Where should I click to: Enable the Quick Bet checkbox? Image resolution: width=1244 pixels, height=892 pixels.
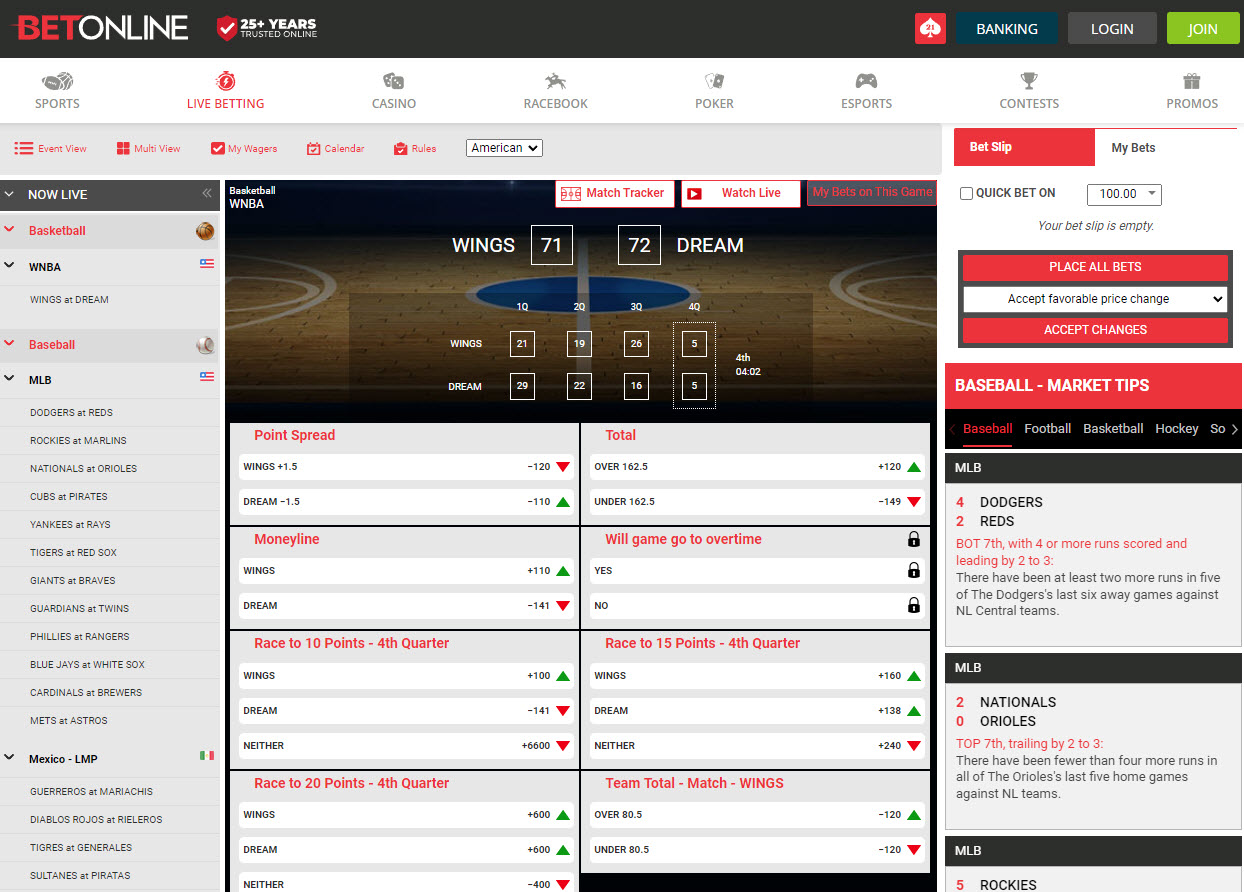[966, 194]
